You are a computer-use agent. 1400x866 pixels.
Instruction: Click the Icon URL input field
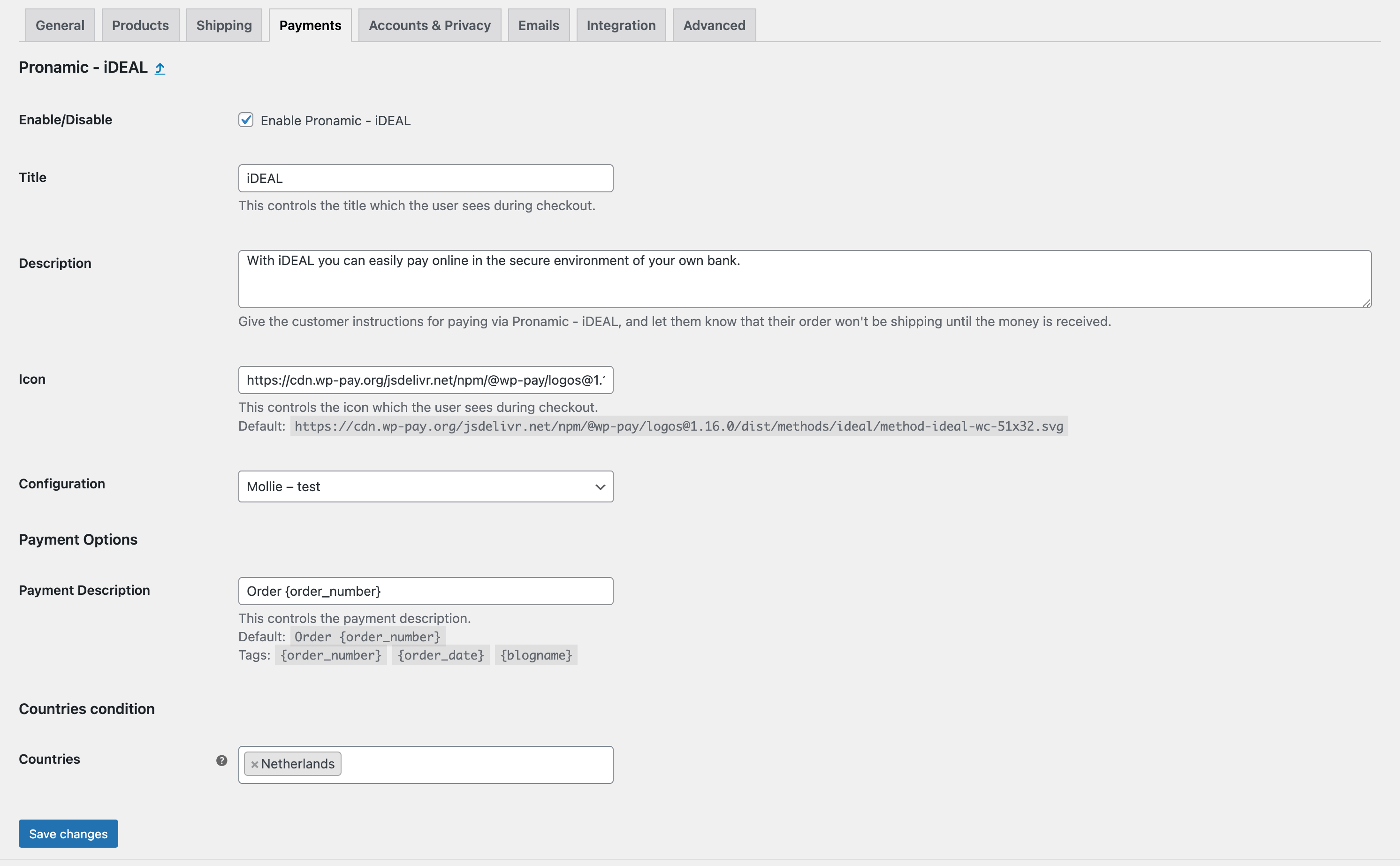[425, 379]
